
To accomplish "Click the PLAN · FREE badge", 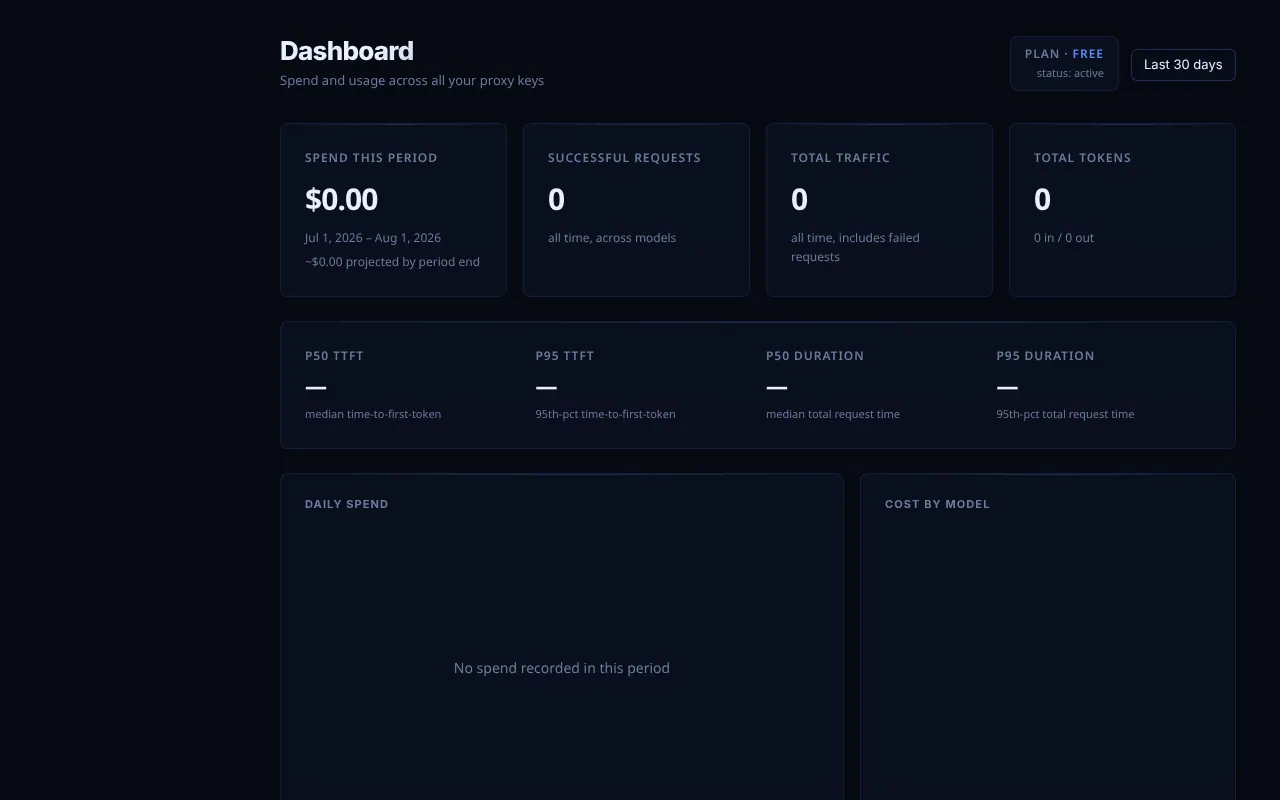I will [1064, 63].
